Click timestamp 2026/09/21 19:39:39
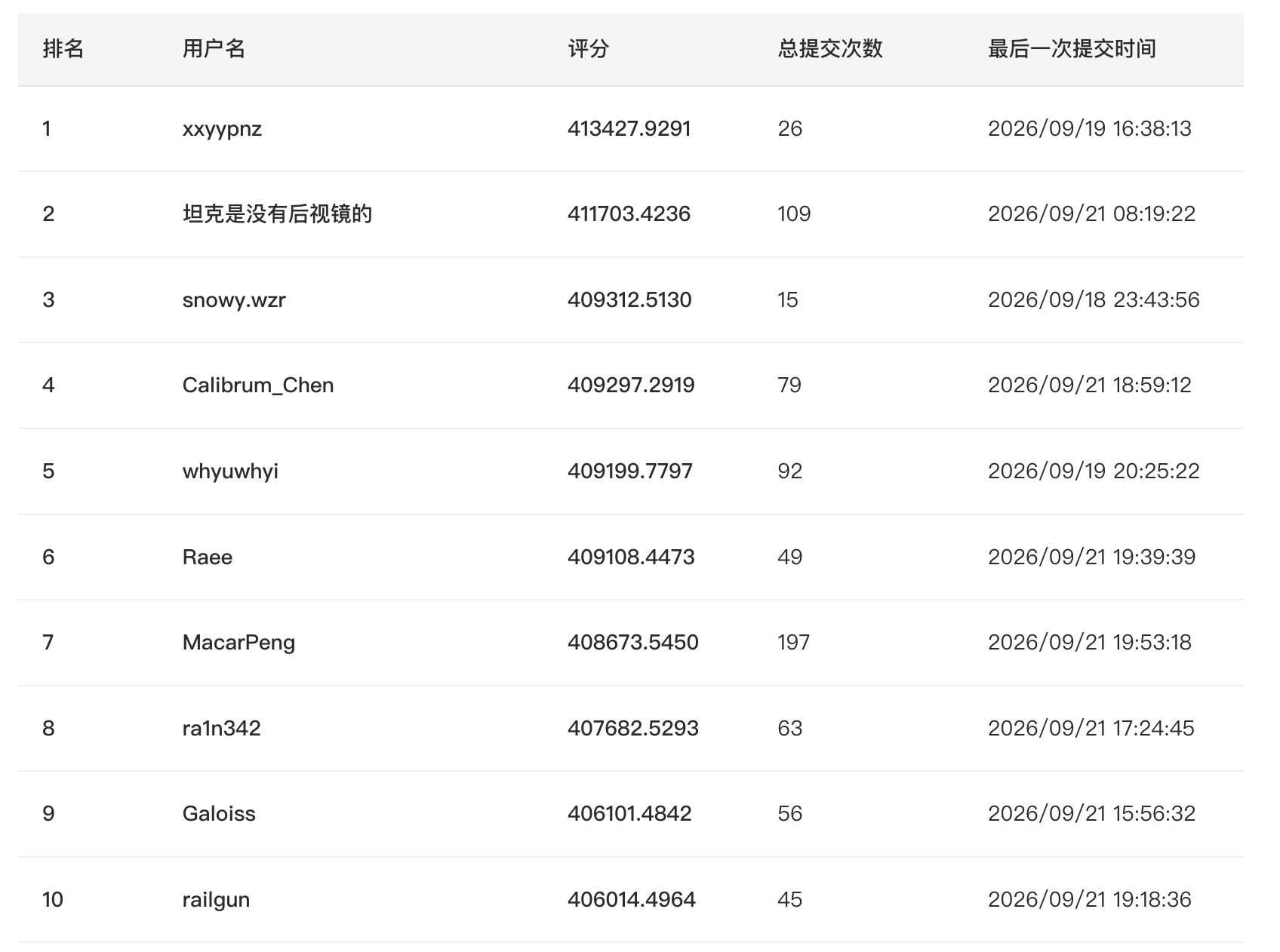The image size is (1280, 952). point(1092,557)
